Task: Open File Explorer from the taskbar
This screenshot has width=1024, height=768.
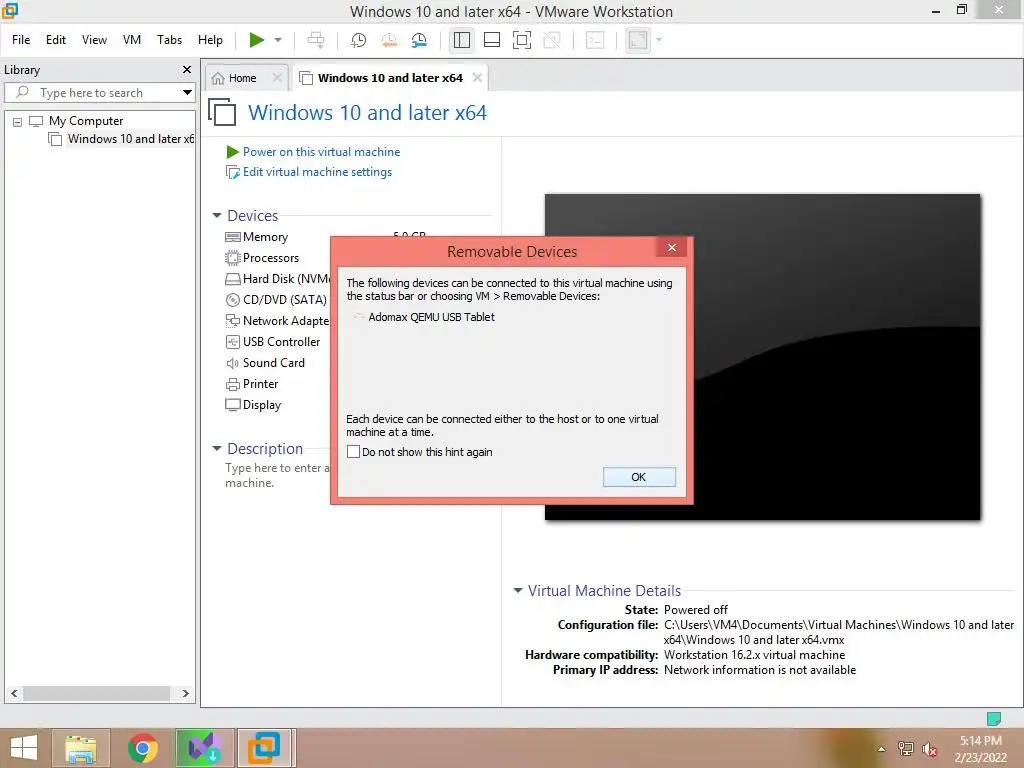Action: 81,748
